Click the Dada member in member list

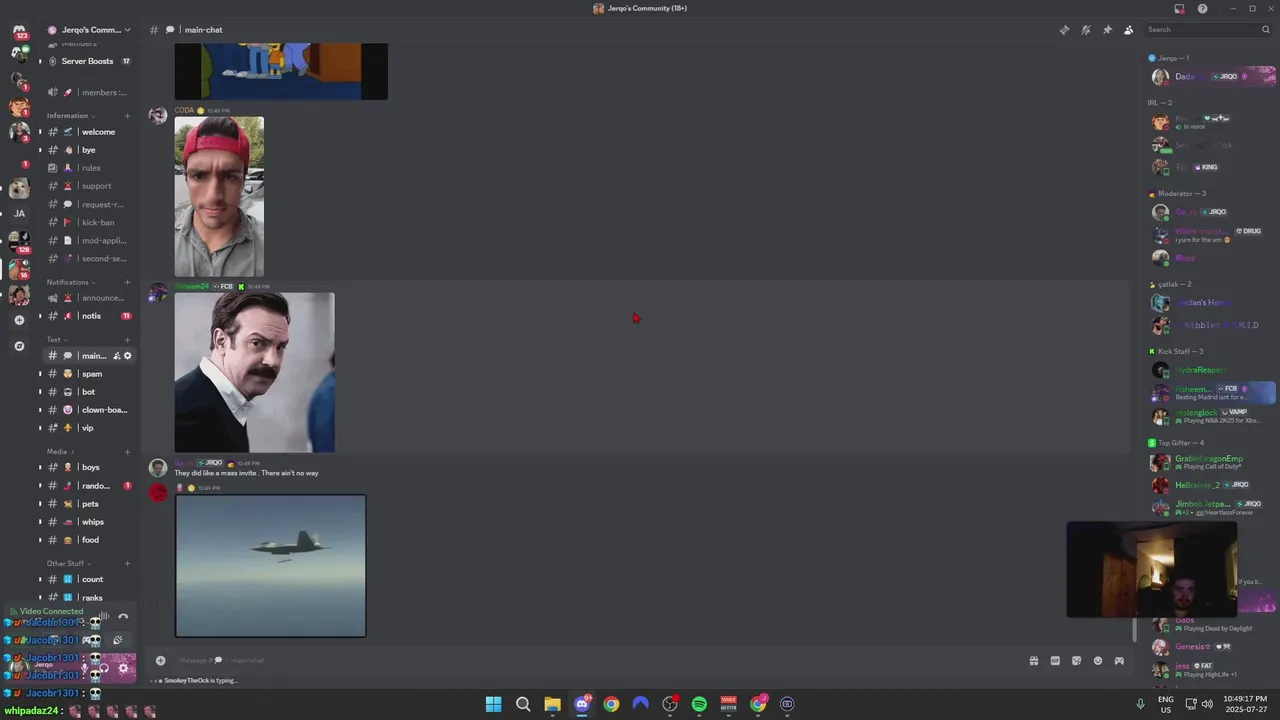click(1211, 76)
